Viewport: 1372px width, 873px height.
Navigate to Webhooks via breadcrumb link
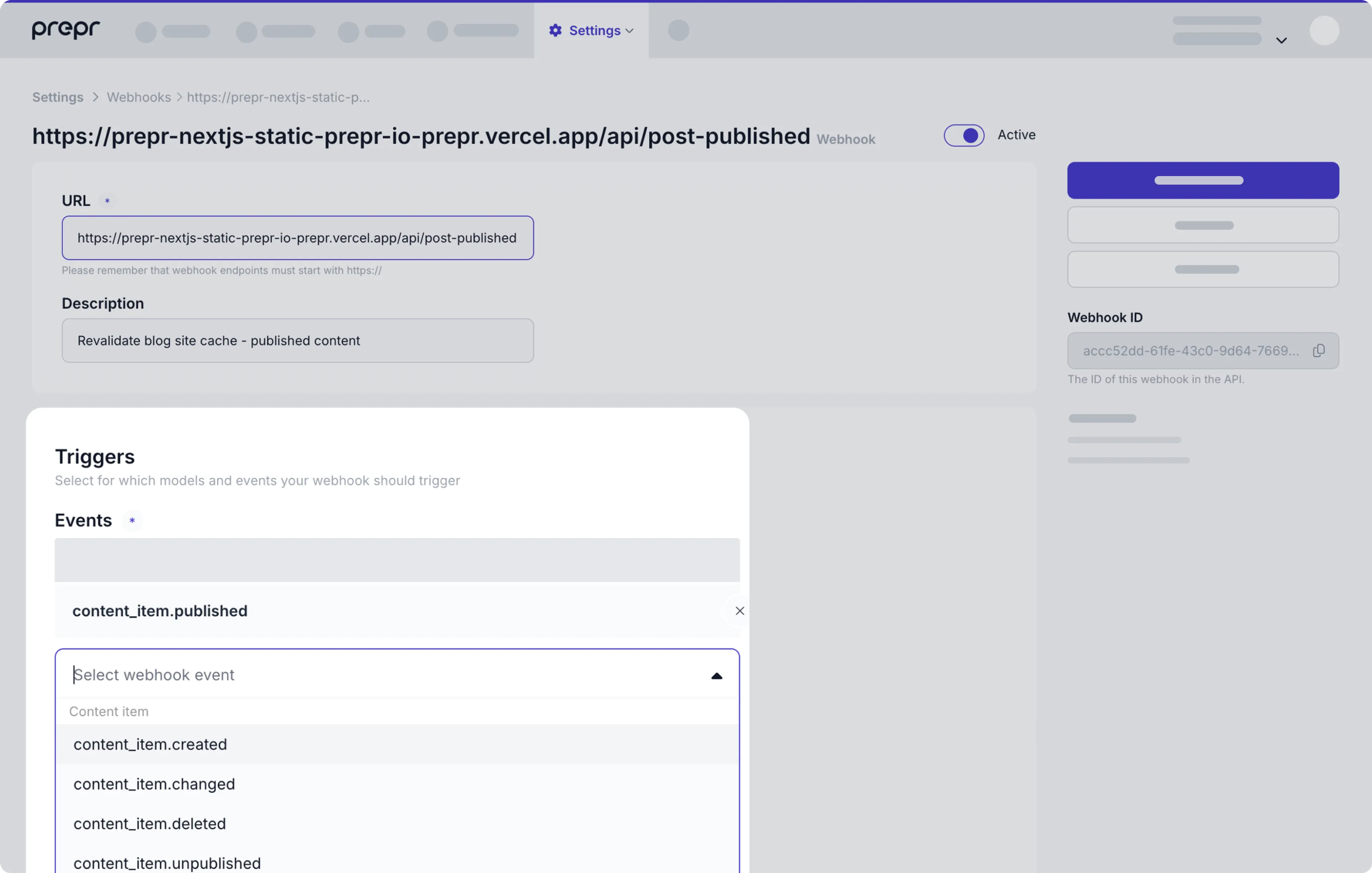click(139, 97)
